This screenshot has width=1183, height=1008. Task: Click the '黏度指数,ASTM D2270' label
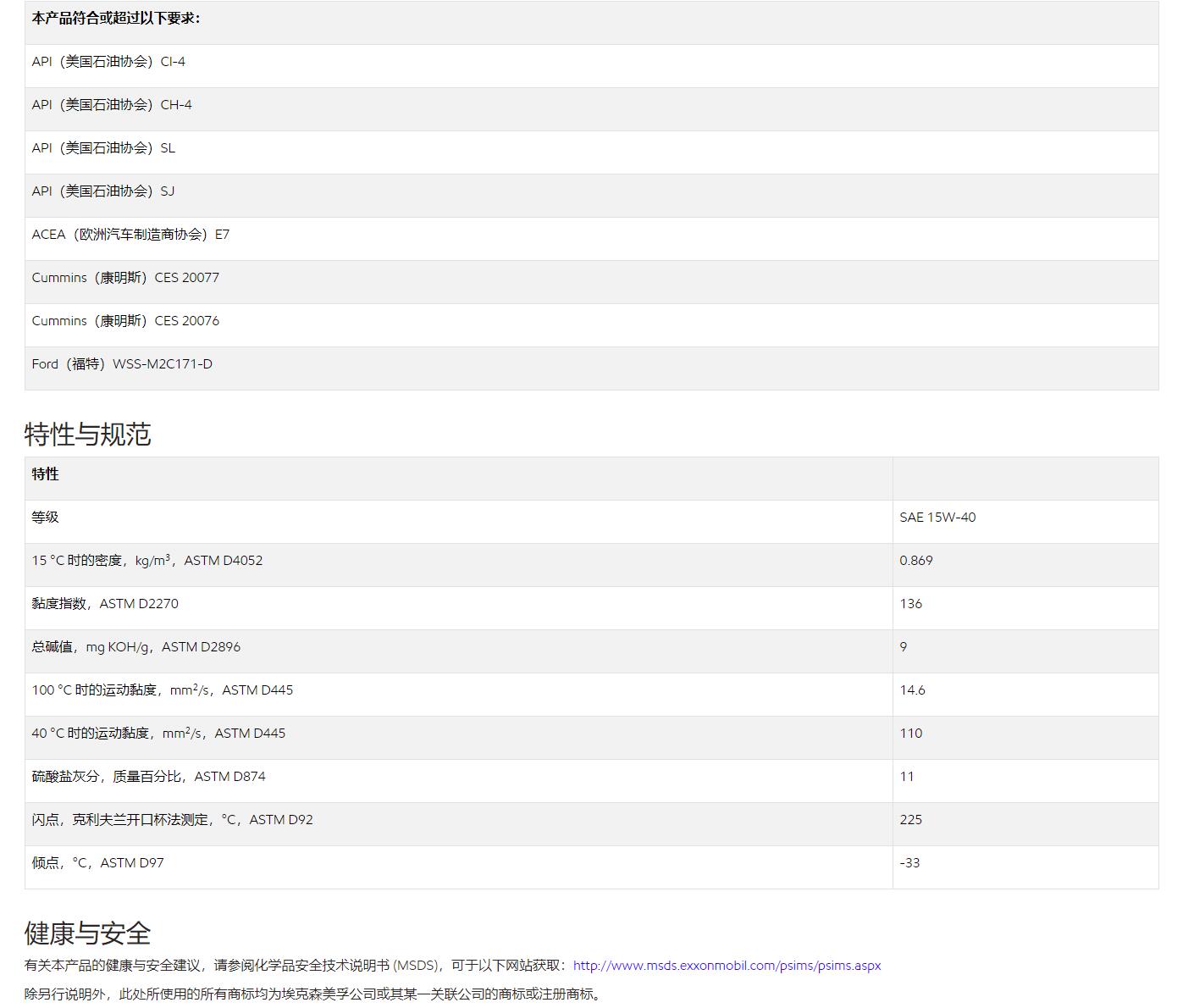pyautogui.click(x=105, y=604)
